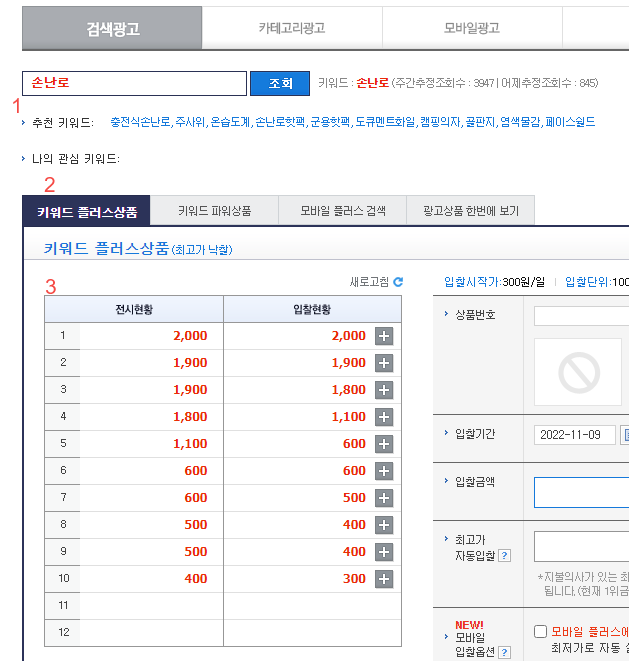Focus the 입찰금액 input field
629x661 pixels.
[x=581, y=492]
